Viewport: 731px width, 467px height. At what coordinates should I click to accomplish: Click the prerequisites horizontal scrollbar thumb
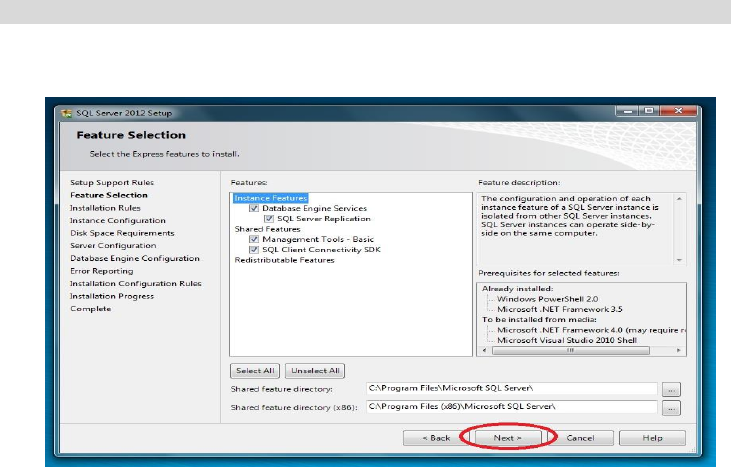(x=571, y=350)
